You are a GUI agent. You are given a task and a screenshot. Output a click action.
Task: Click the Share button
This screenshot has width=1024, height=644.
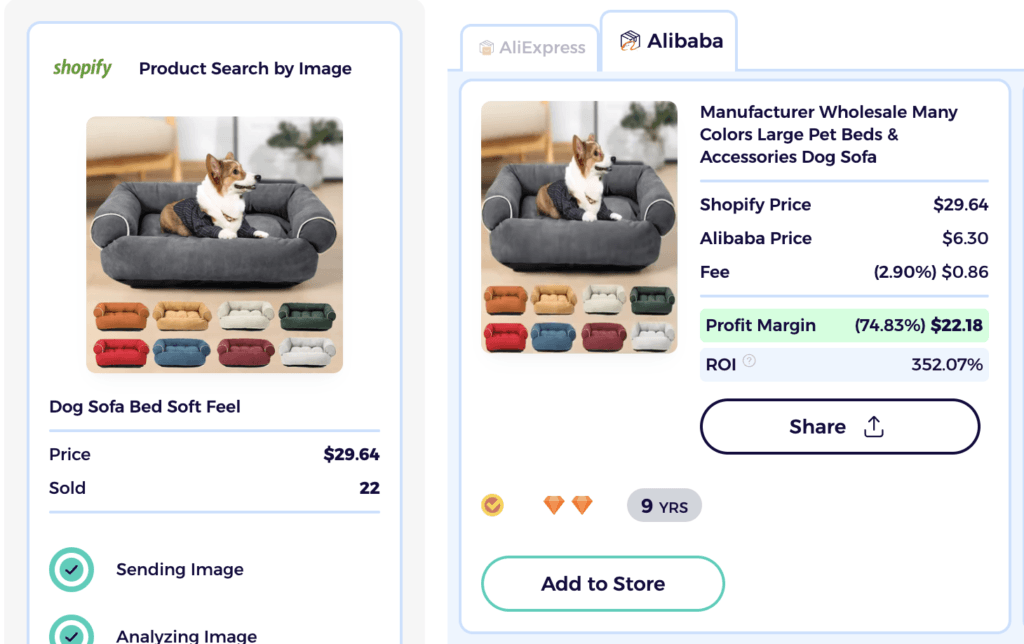(x=839, y=426)
